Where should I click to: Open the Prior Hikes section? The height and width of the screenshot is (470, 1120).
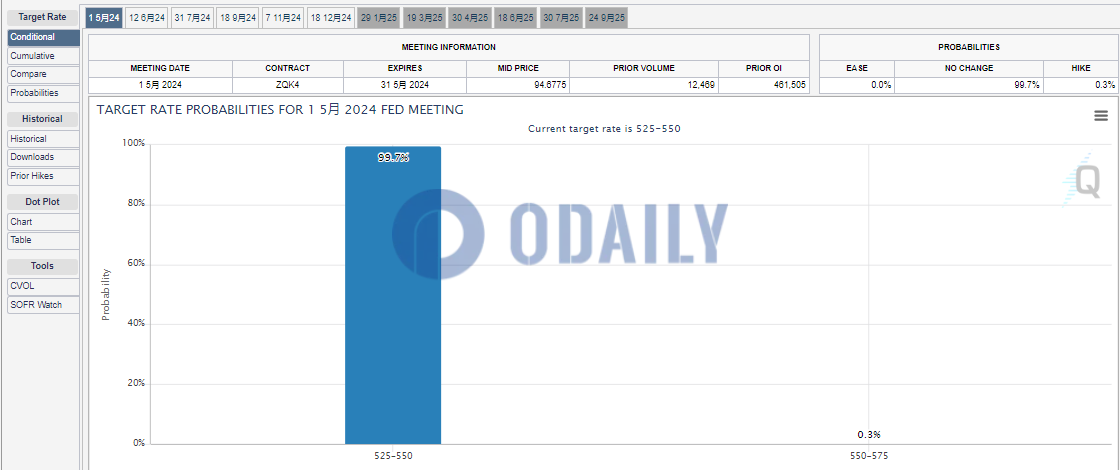tap(43, 176)
